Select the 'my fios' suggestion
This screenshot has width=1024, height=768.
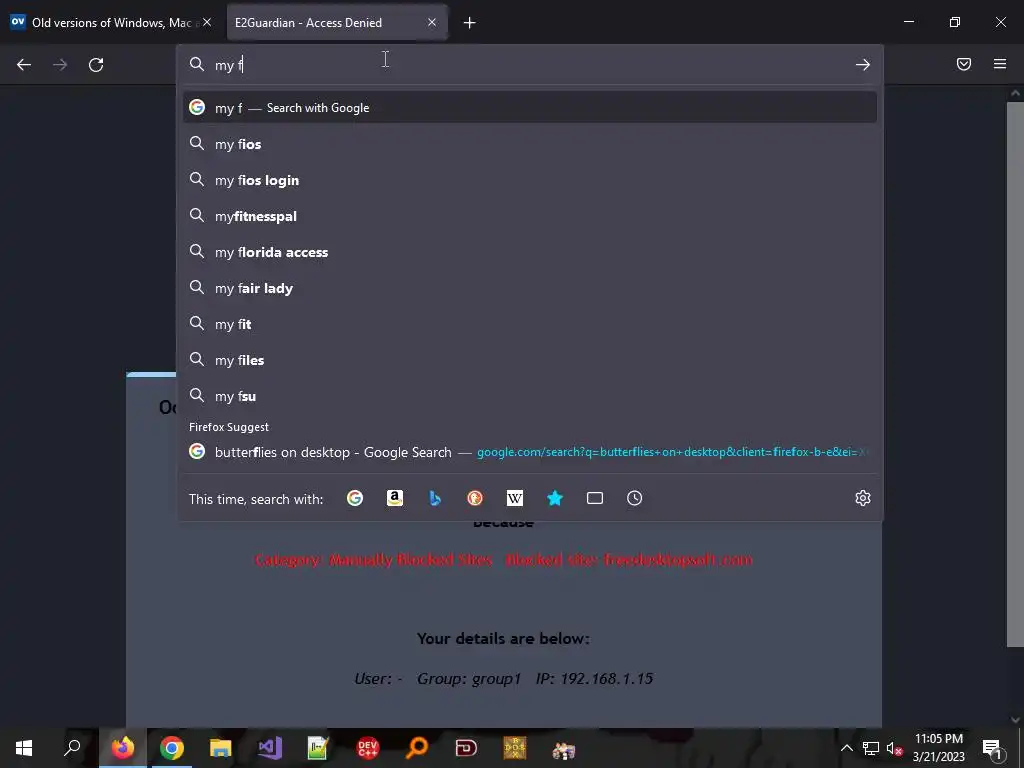(530, 144)
